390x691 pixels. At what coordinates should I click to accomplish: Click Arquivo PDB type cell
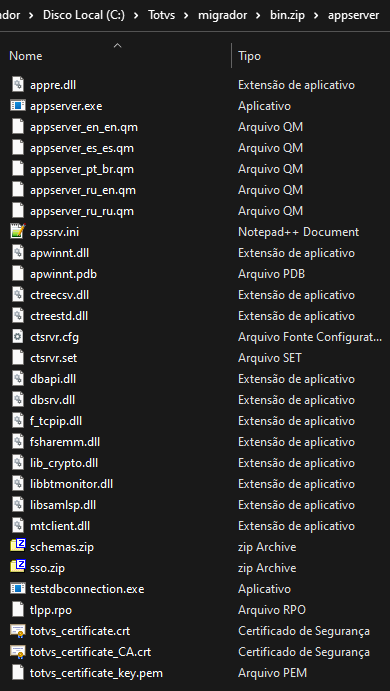(271, 274)
